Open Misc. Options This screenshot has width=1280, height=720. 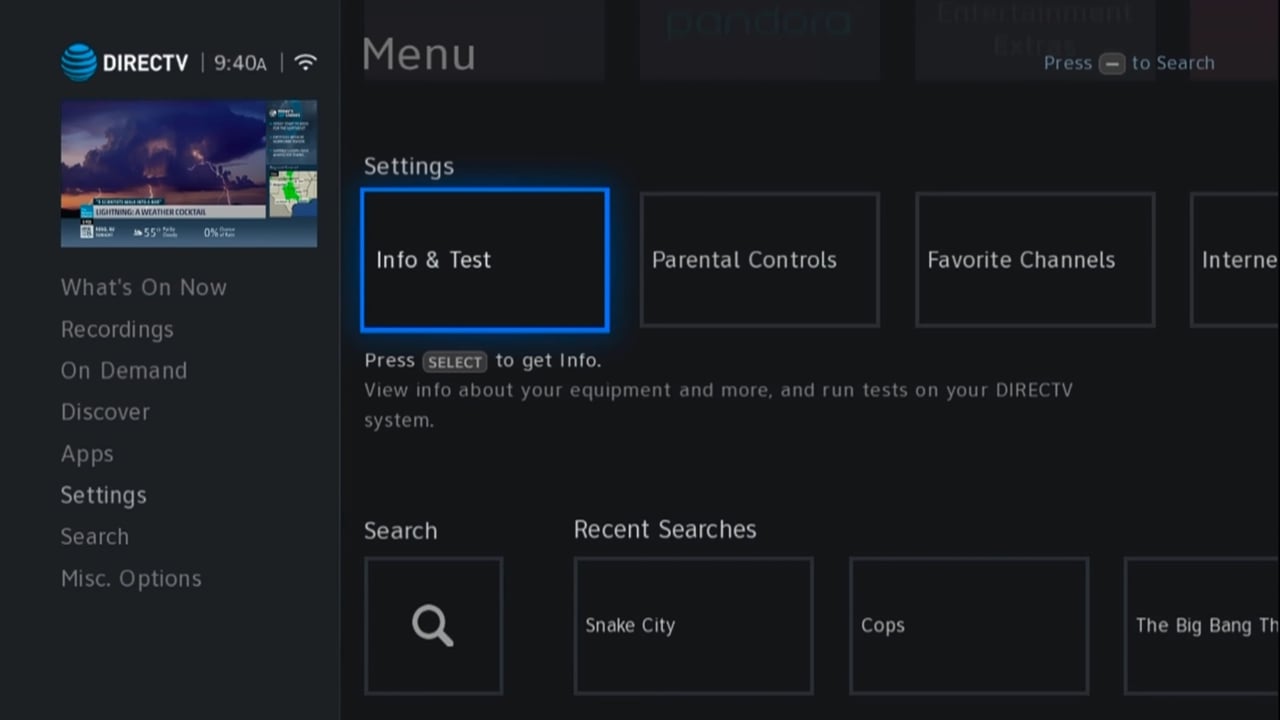[x=131, y=578]
